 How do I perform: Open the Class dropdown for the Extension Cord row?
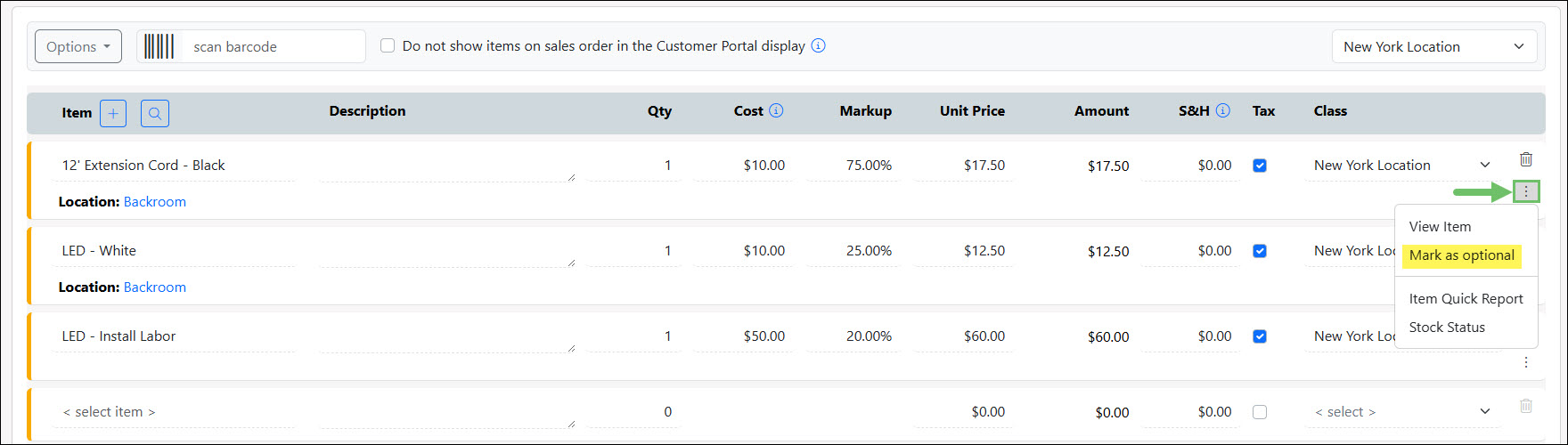point(1402,166)
